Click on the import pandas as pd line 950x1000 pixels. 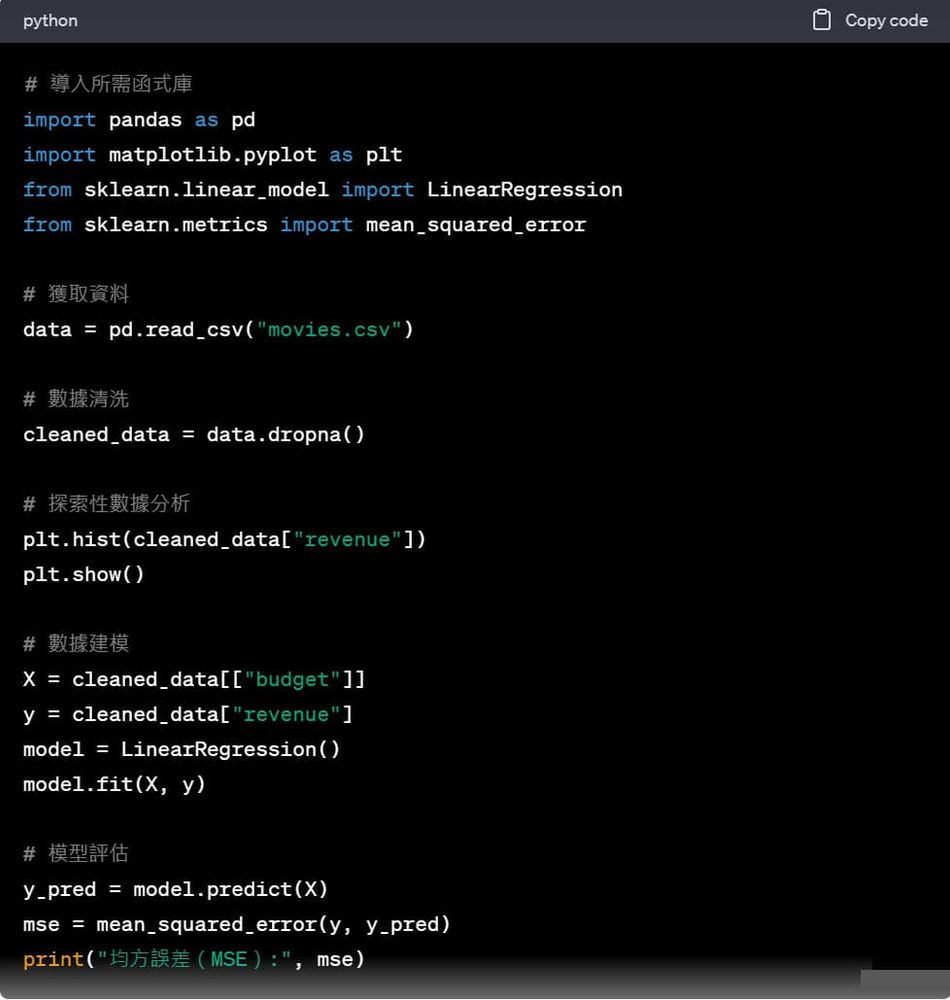point(139,120)
